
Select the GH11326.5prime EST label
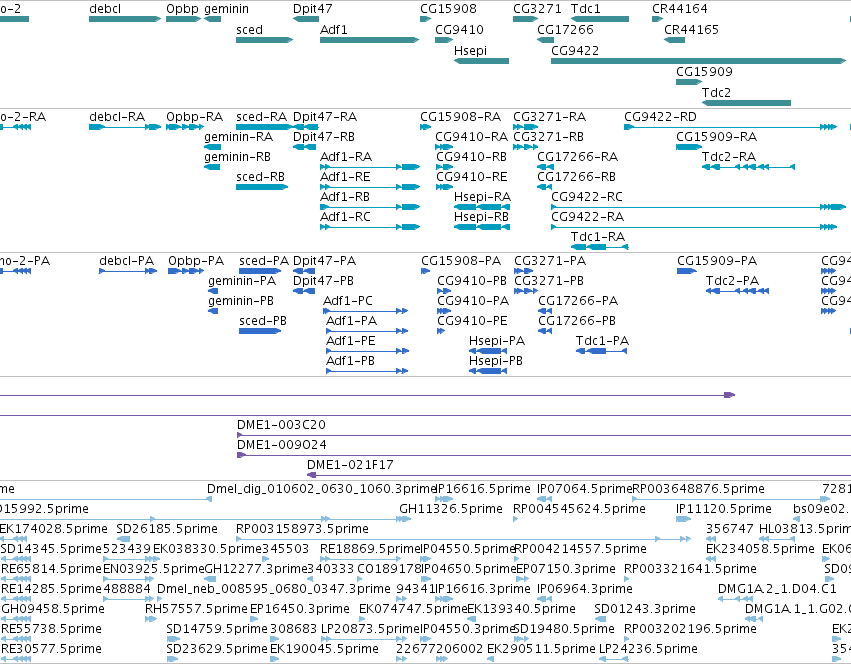[451, 509]
